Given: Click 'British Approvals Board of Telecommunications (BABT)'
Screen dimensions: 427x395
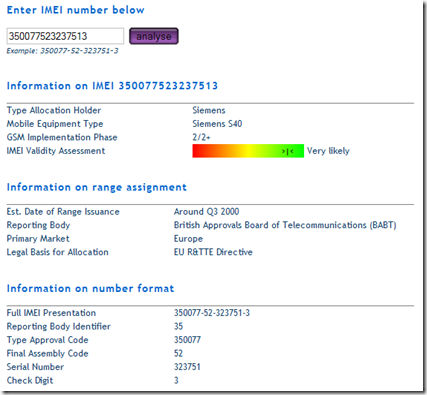Looking at the screenshot, I should point(285,225).
